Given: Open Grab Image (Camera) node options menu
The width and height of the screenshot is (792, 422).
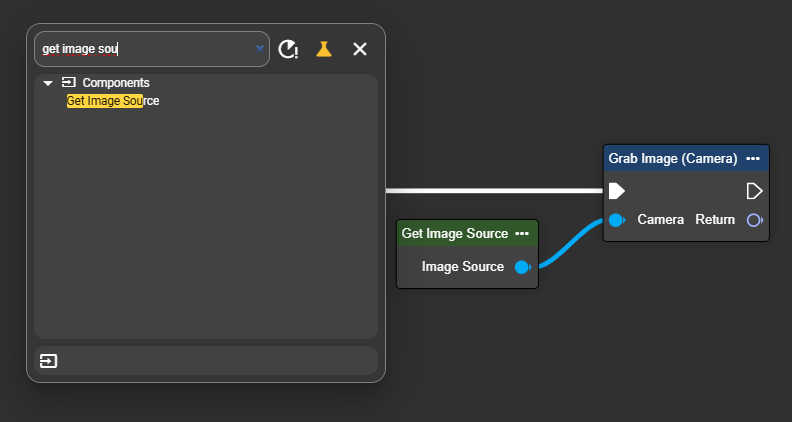Looking at the screenshot, I should click(753, 159).
